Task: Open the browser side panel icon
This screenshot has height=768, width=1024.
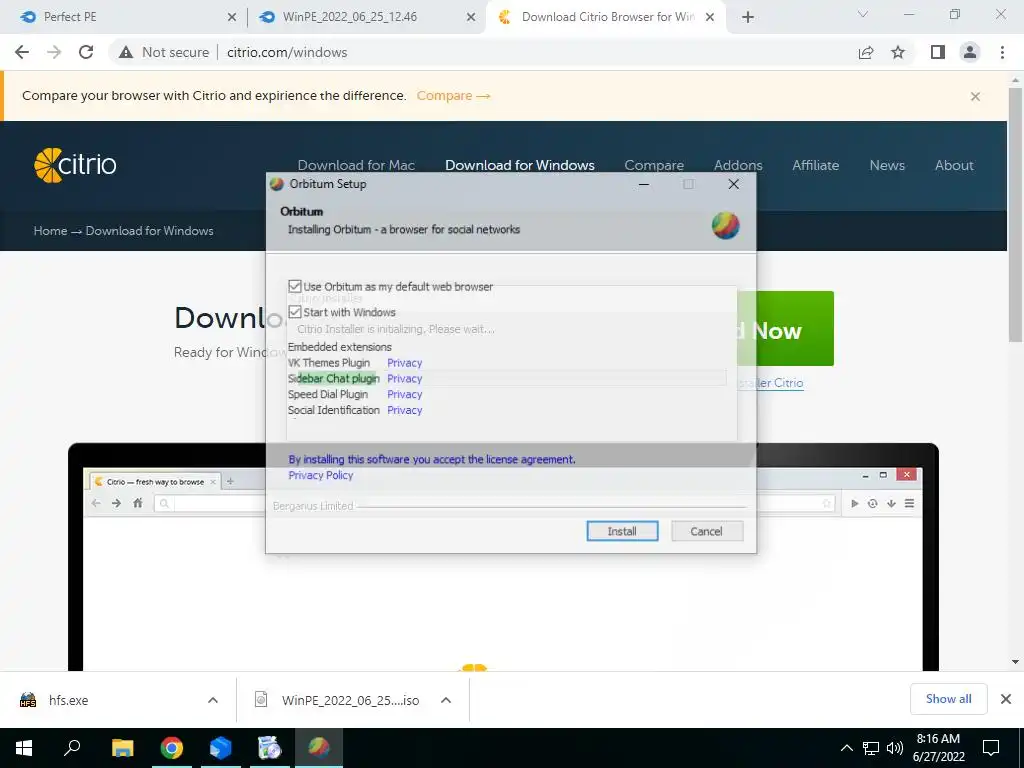Action: click(x=938, y=52)
